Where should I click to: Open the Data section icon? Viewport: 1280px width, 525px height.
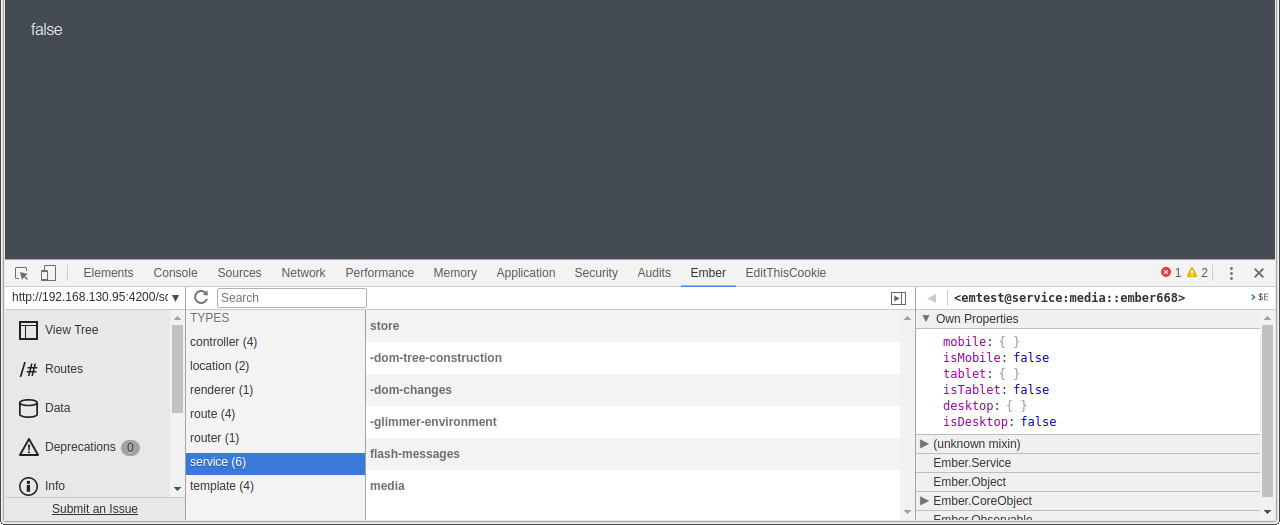coord(28,408)
